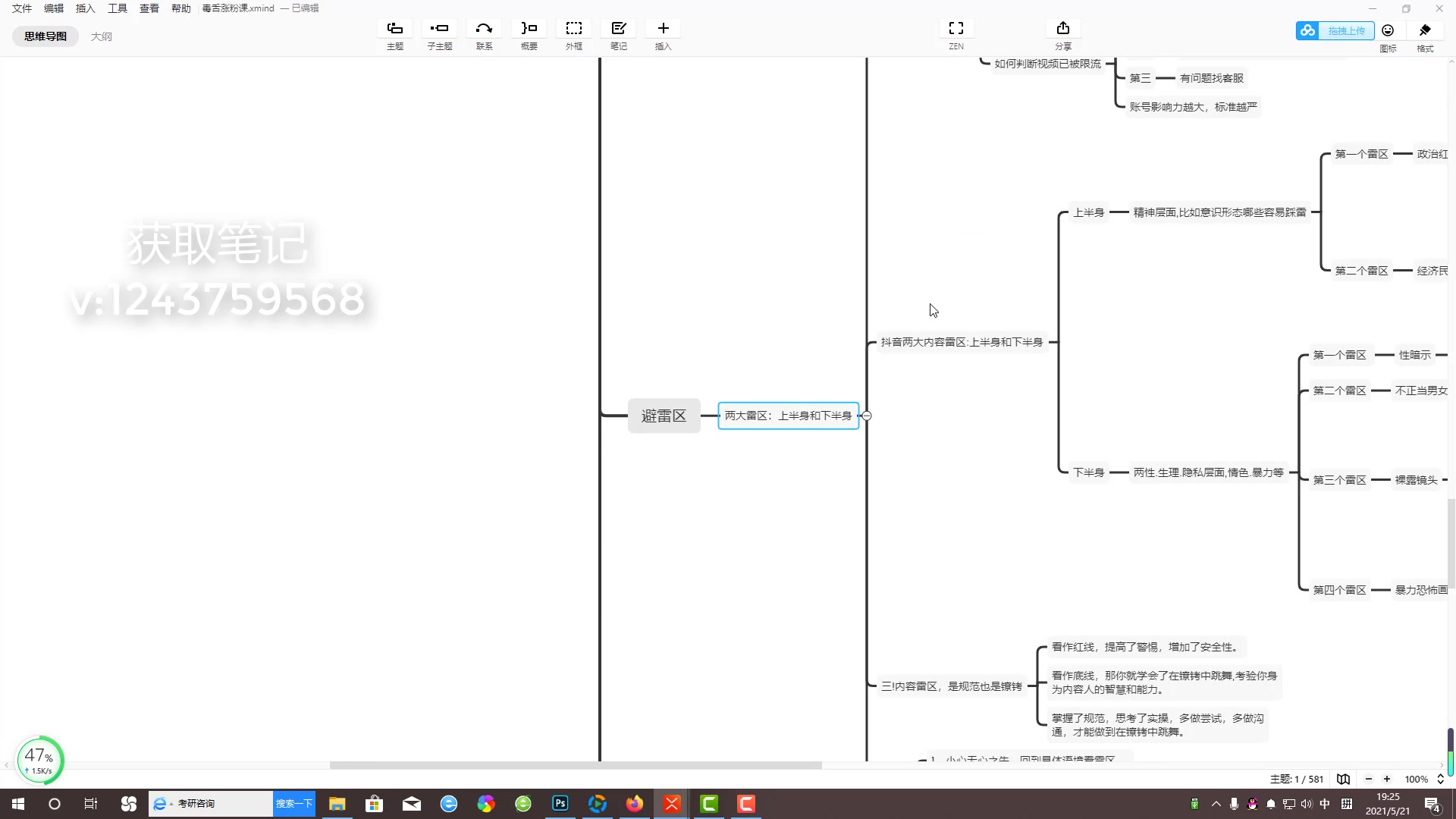Select the 两大雷区：上半身和下半身 topic

[788, 416]
